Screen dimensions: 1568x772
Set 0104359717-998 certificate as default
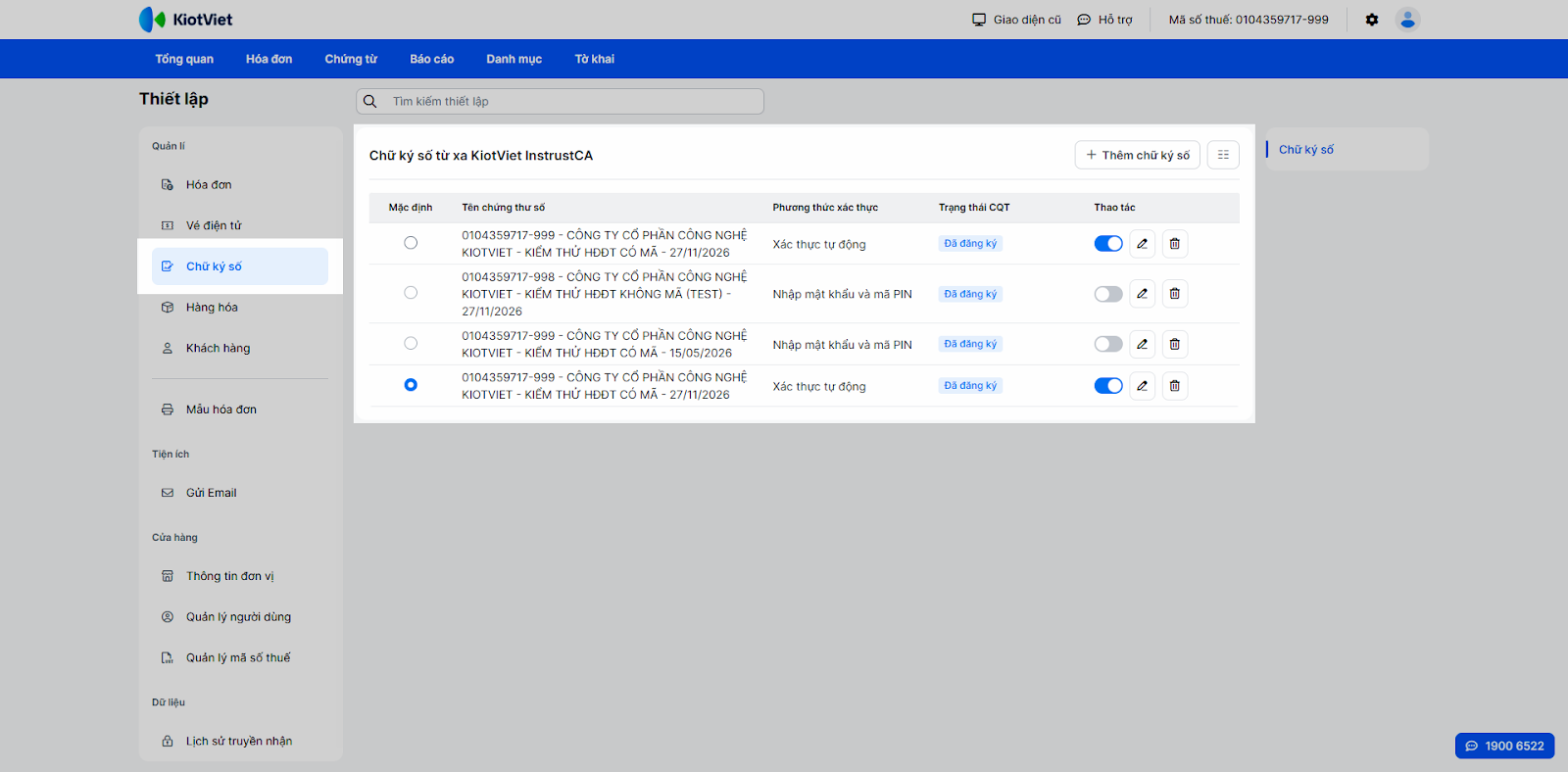[x=411, y=293]
